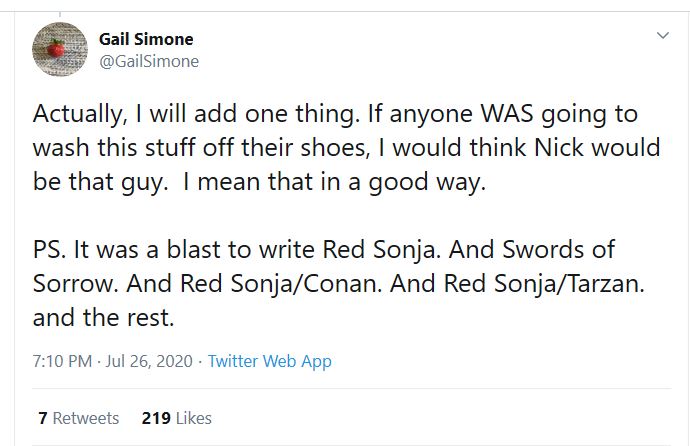Expand the tweet options chevron menu
The image size is (690, 446).
pyautogui.click(x=661, y=36)
